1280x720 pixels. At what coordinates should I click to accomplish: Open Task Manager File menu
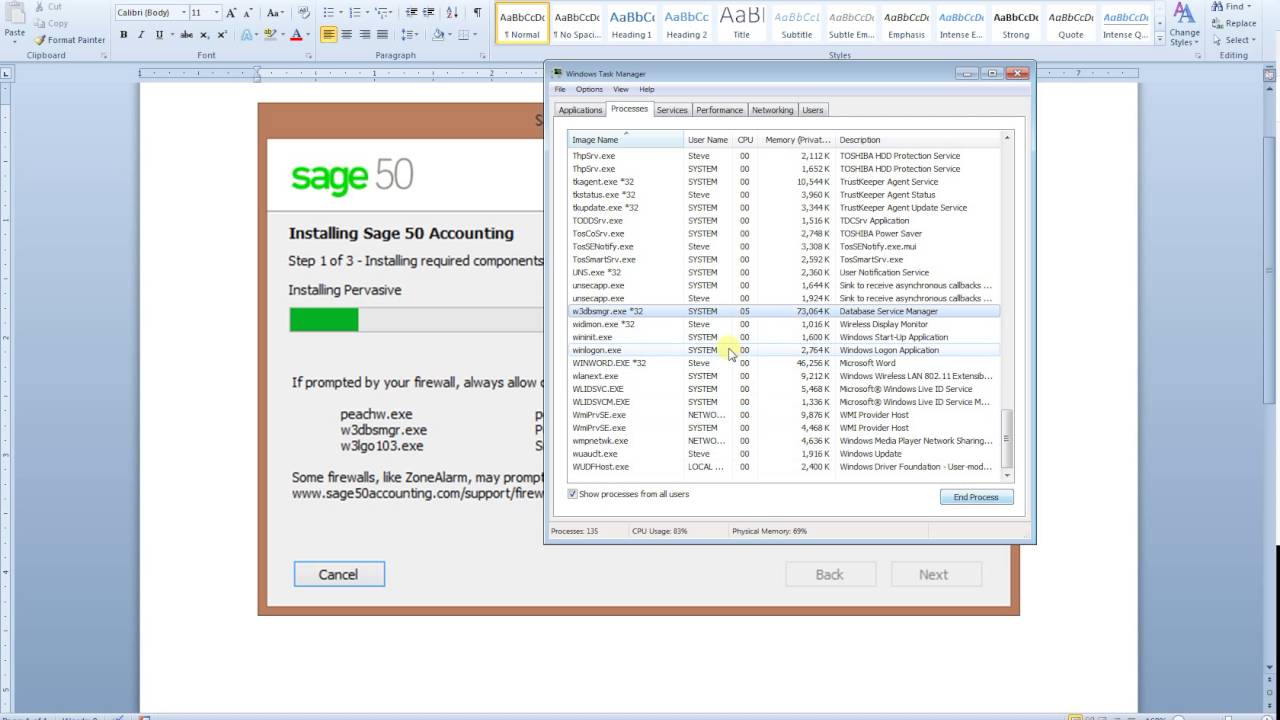coord(560,89)
